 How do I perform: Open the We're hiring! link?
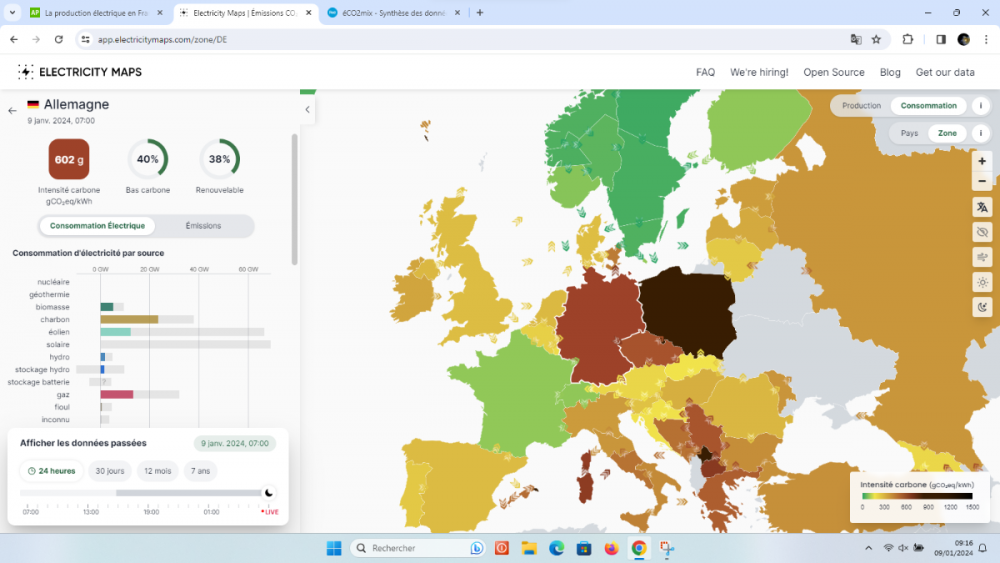pyautogui.click(x=759, y=72)
